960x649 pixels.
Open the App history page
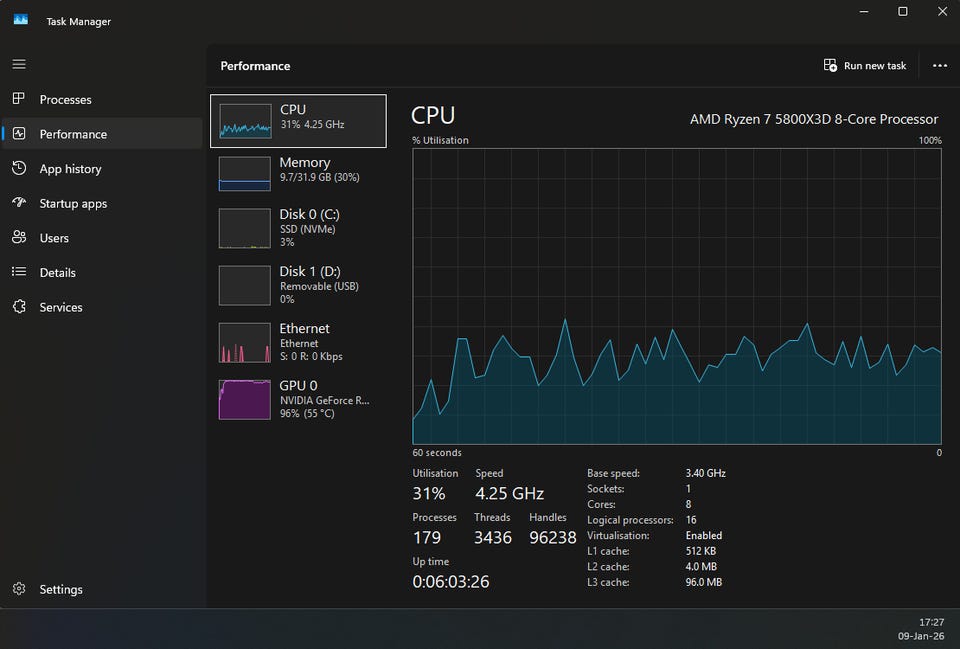click(x=70, y=169)
